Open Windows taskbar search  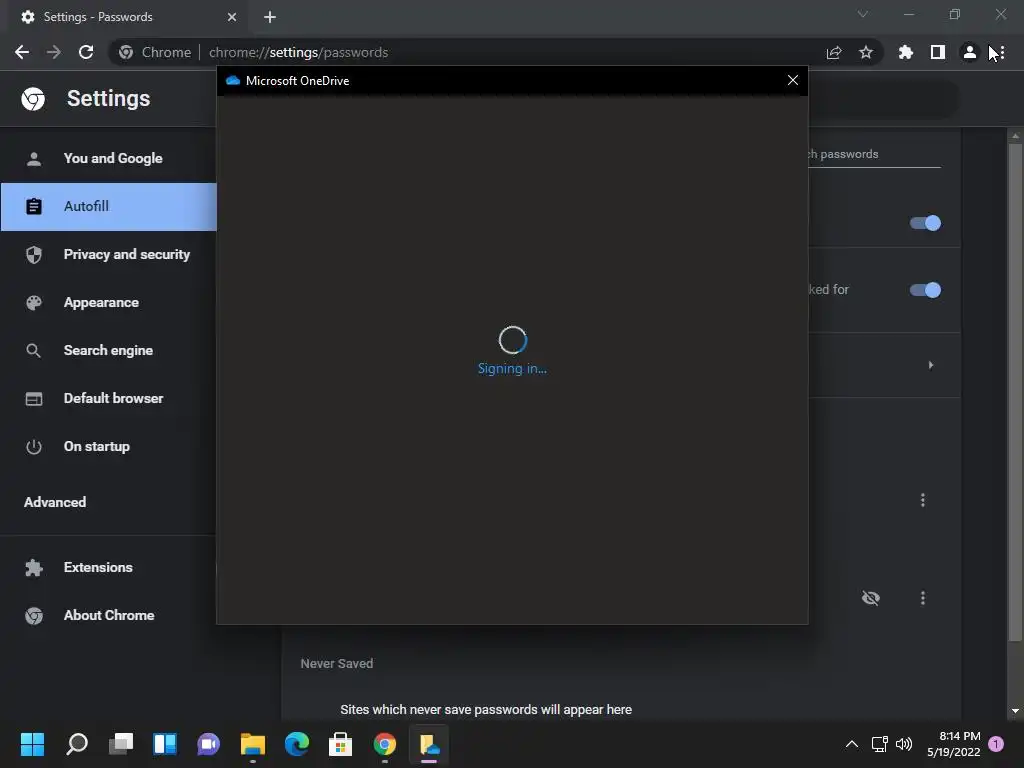(77, 744)
